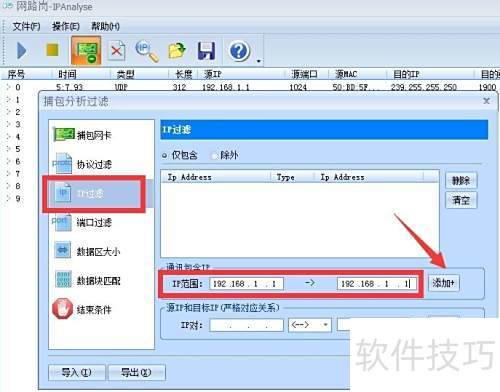Click the 删除 button
Screen dimensions: 500x392
[x=461, y=181]
